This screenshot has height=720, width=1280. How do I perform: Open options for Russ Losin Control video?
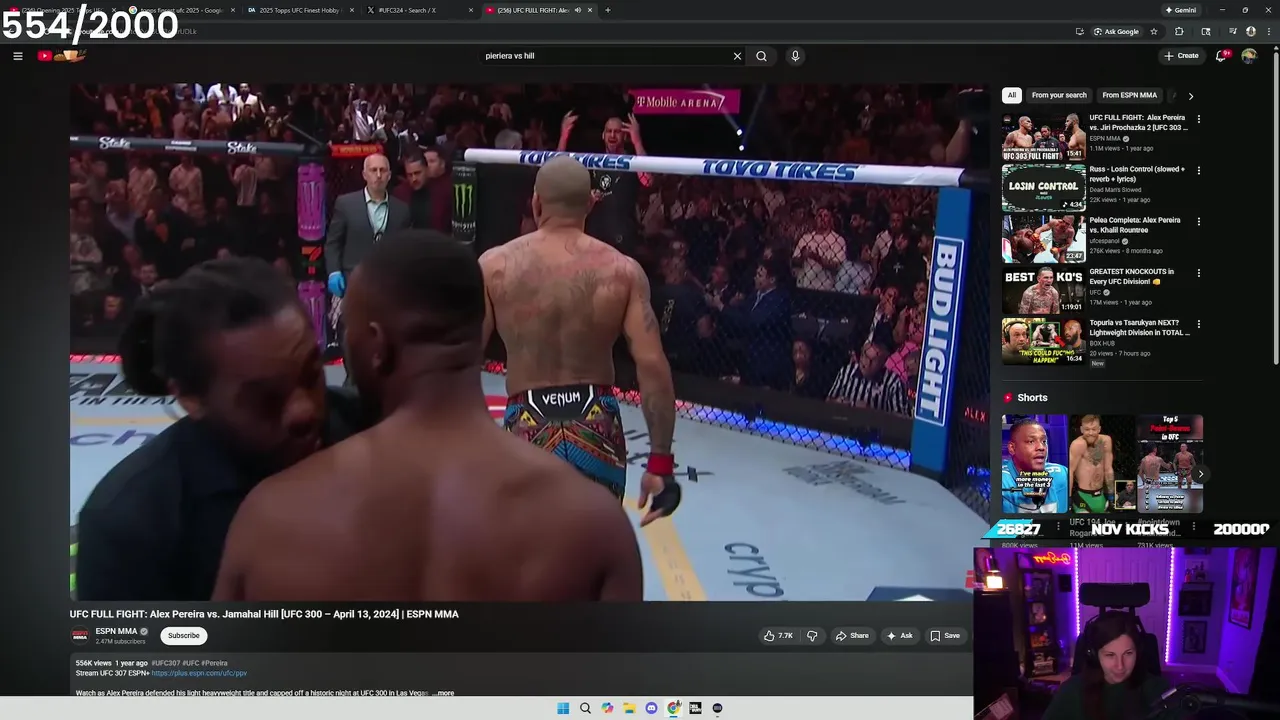pos(1198,170)
